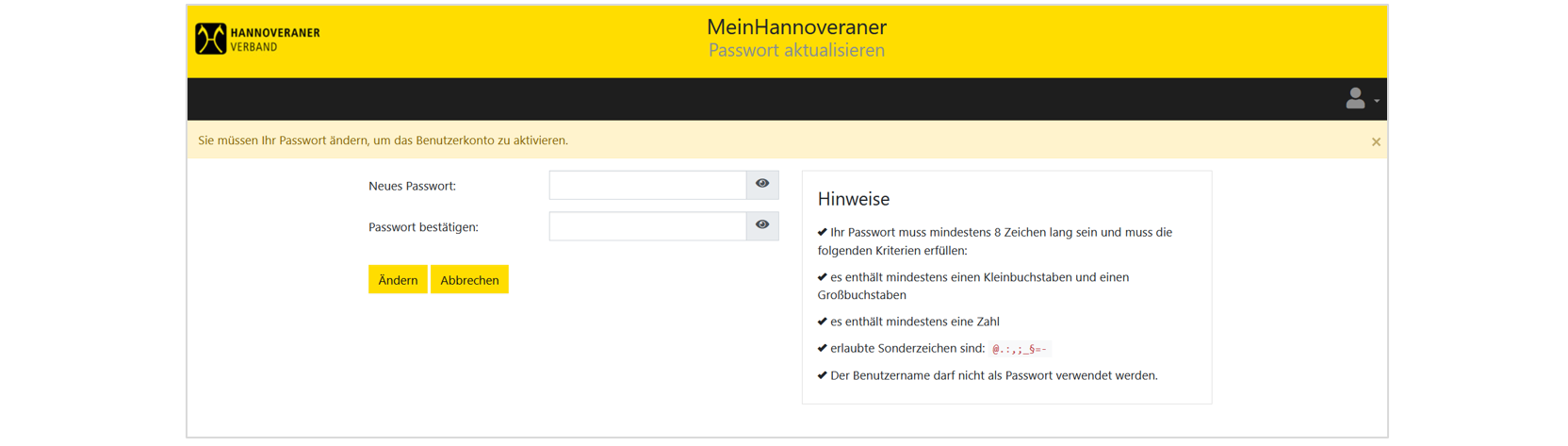Image resolution: width=1568 pixels, height=446 pixels.
Task: Show the Neues Passwort text via eye icon
Action: click(x=762, y=185)
